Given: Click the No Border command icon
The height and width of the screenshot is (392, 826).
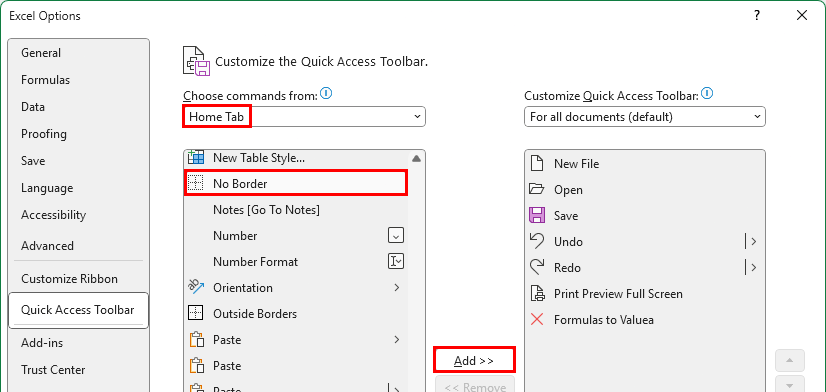Looking at the screenshot, I should pyautogui.click(x=196, y=183).
